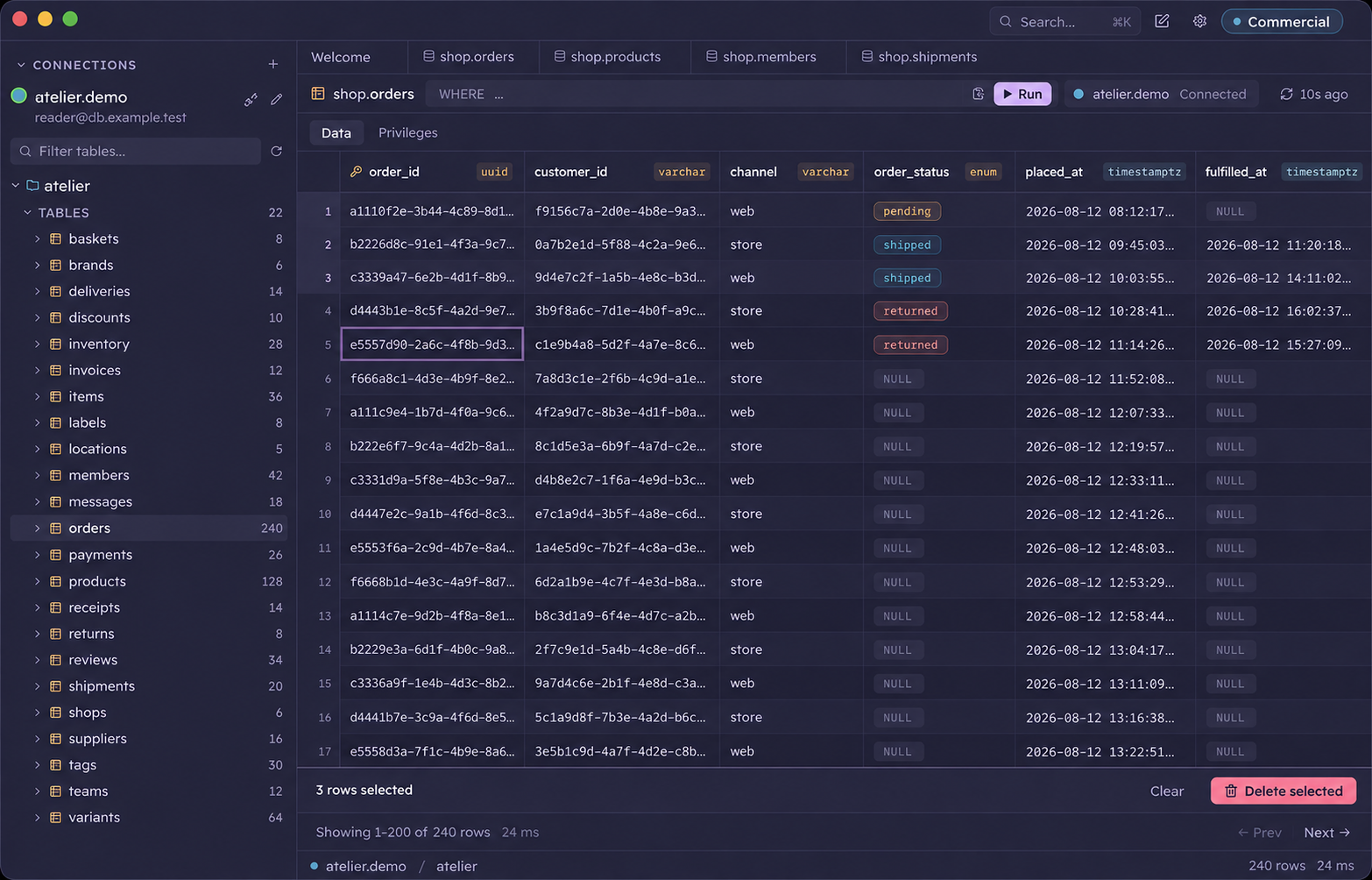Delete the selected rows
This screenshot has width=1372, height=880.
pos(1284,791)
